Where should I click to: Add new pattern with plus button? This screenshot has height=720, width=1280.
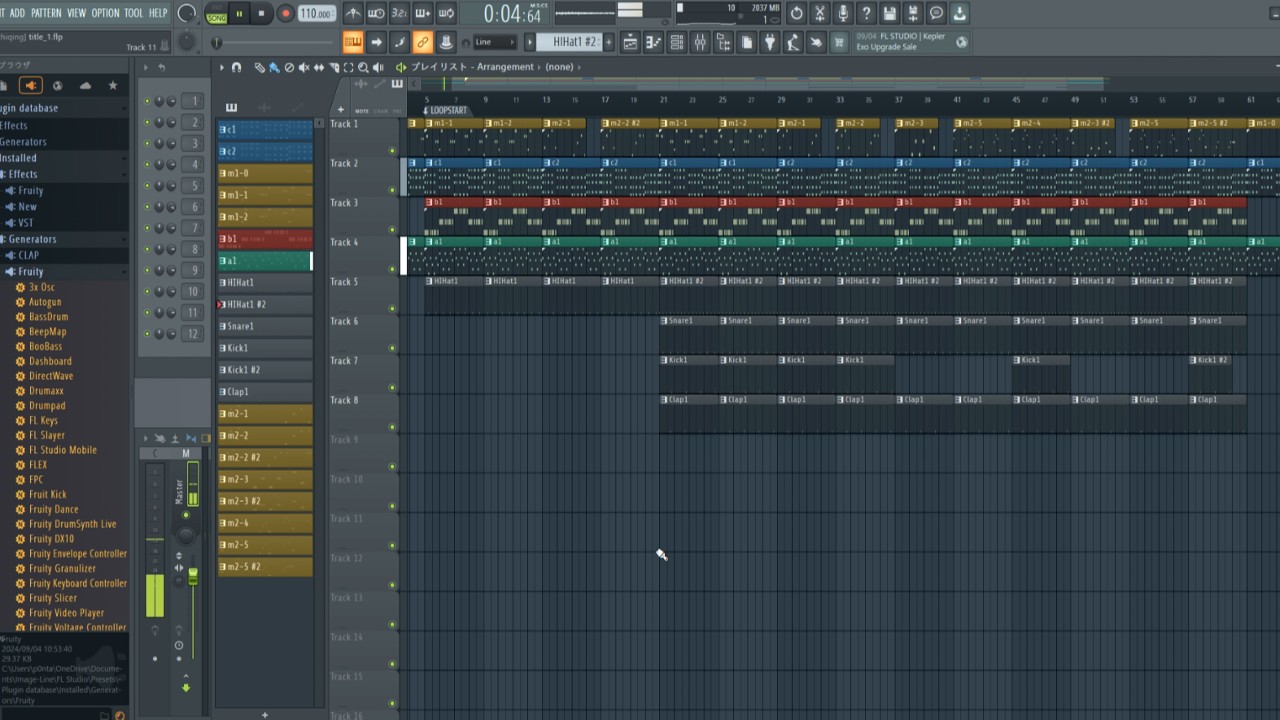[x=608, y=42]
